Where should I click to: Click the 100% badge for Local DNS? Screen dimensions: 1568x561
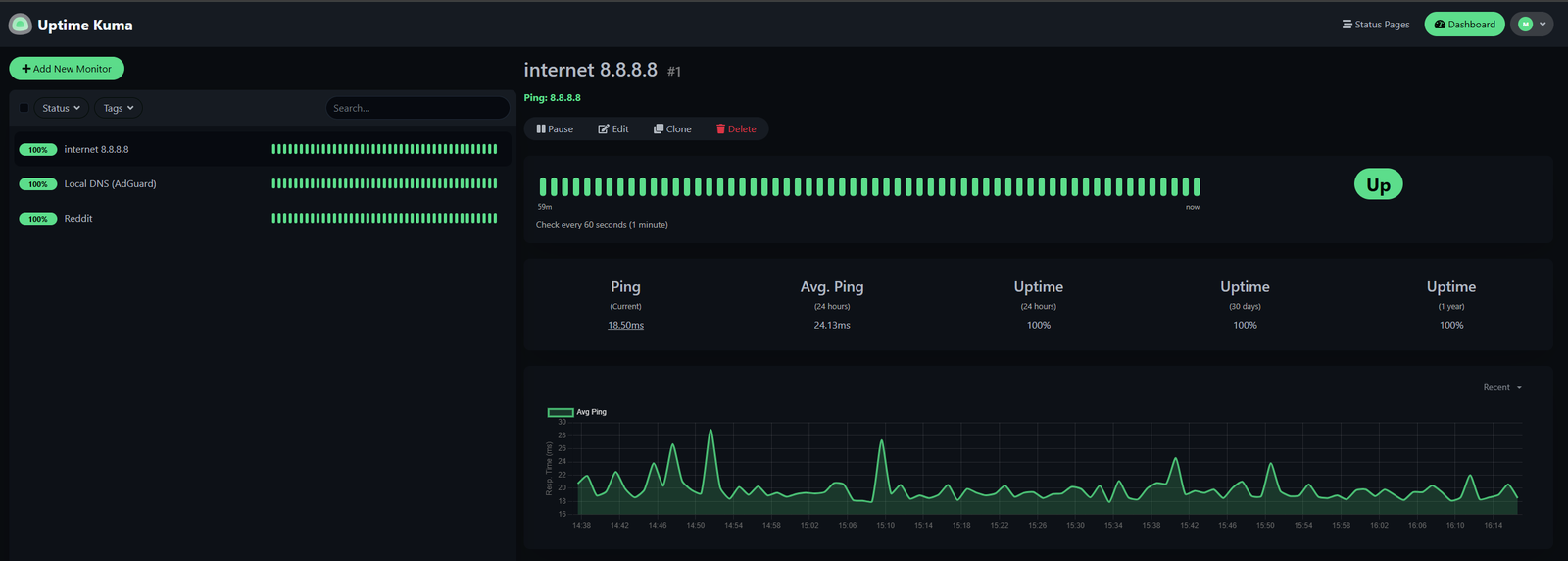pyautogui.click(x=38, y=184)
